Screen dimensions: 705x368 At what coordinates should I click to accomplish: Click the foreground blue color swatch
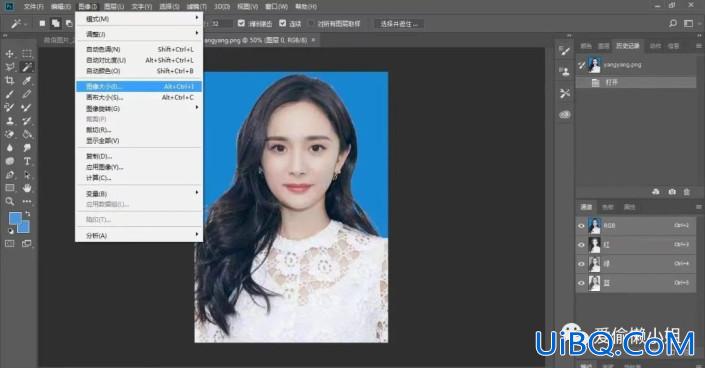coord(15,219)
